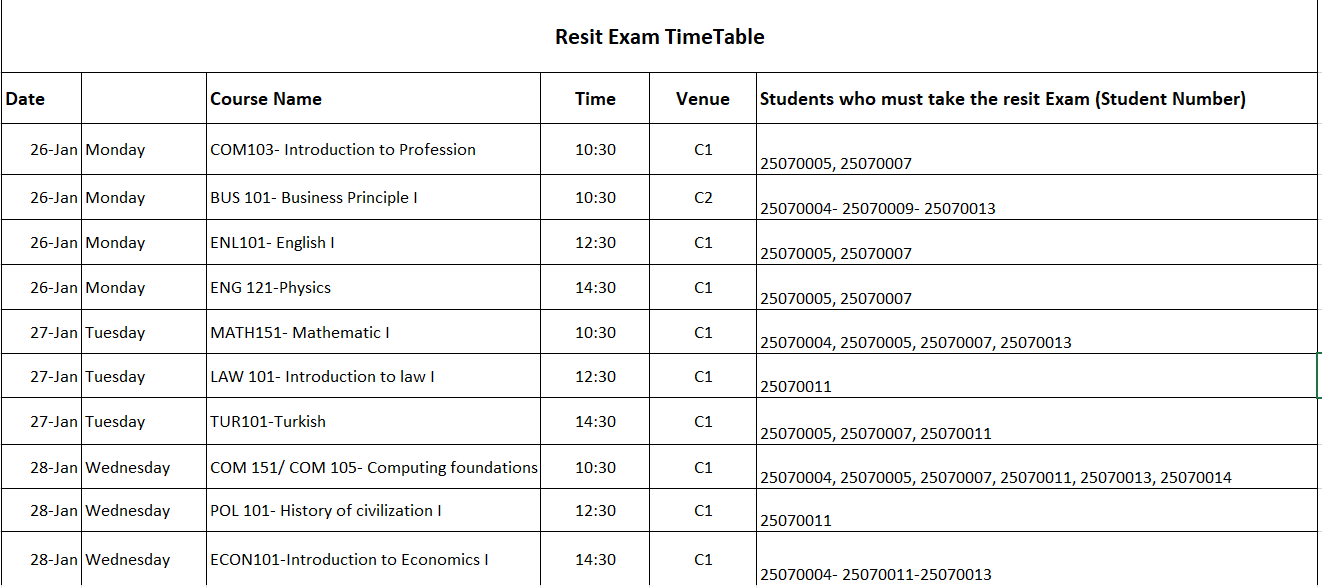Select the student number cell containing only 25070011 for LAW 101
Image resolution: width=1322 pixels, height=587 pixels.
point(1036,378)
